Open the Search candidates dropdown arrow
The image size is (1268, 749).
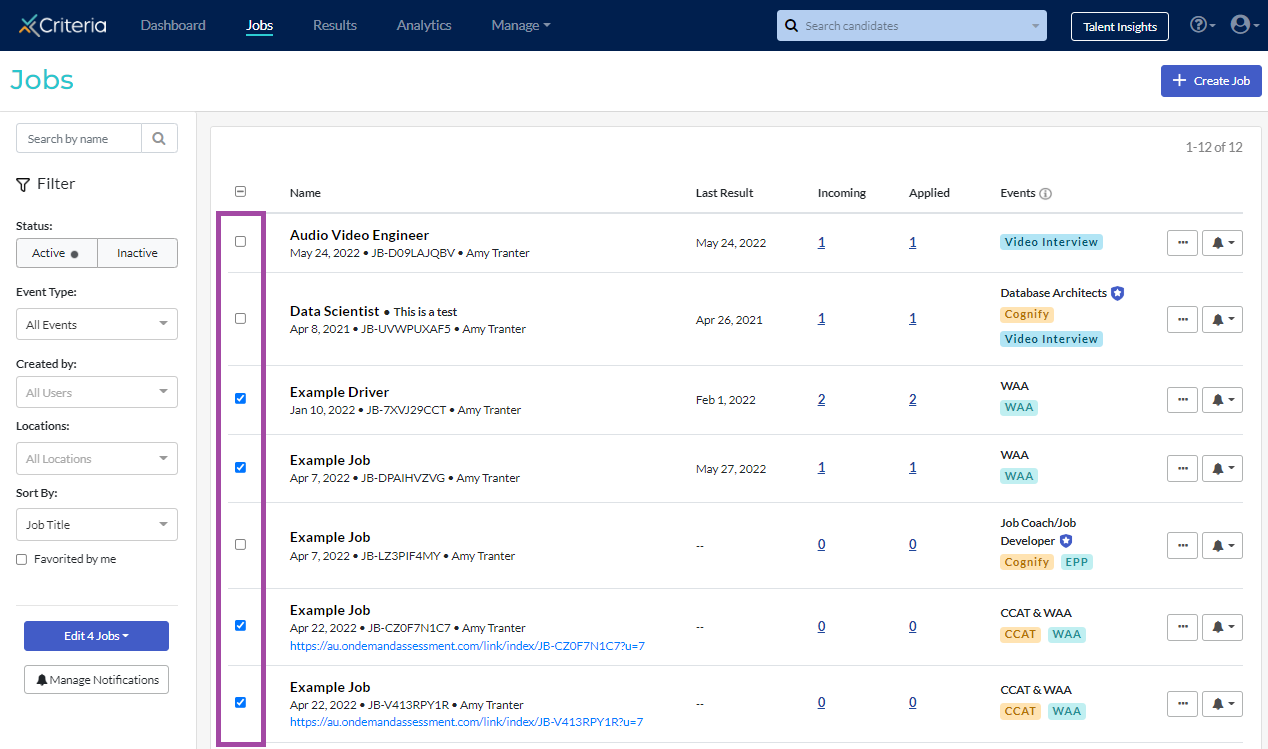[1035, 26]
